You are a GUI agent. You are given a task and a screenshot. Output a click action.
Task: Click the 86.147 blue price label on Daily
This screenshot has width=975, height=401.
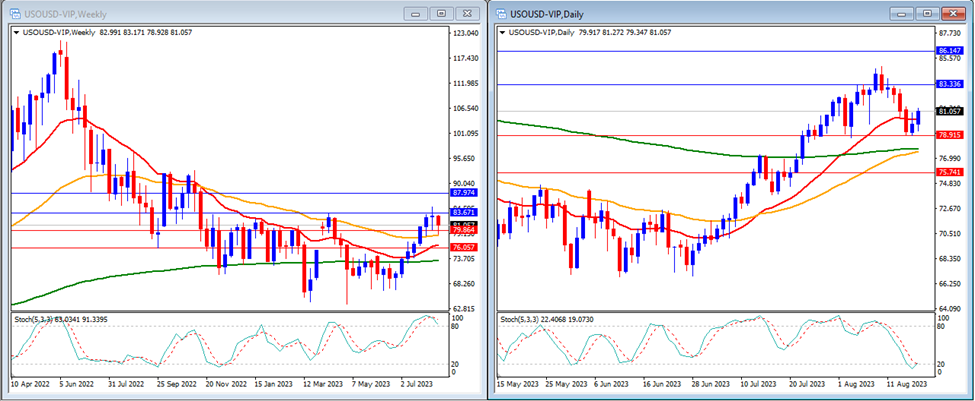[949, 50]
